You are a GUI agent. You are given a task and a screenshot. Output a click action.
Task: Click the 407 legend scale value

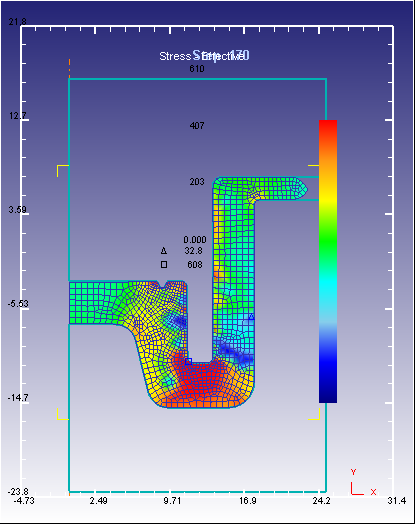197,126
